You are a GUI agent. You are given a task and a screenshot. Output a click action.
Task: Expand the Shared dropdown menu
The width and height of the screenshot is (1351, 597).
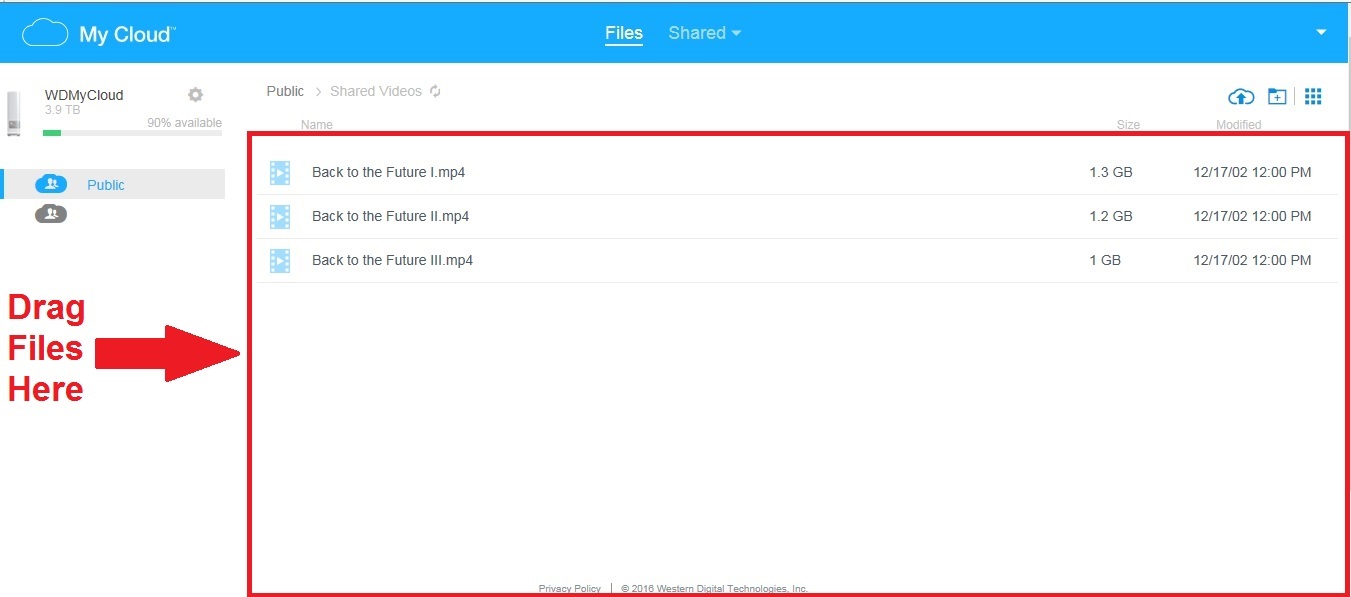click(x=705, y=33)
